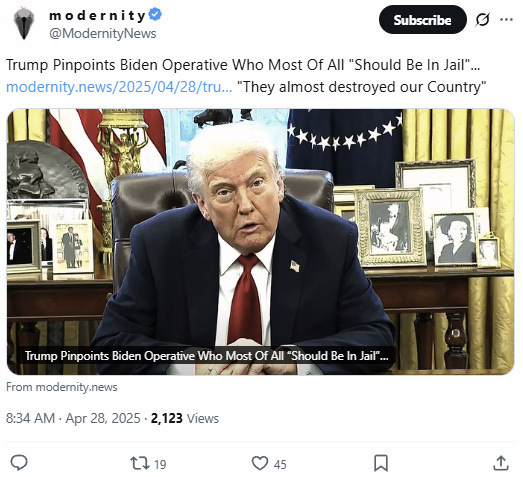
Task: Open the modernity display name profile
Action: 97,15
